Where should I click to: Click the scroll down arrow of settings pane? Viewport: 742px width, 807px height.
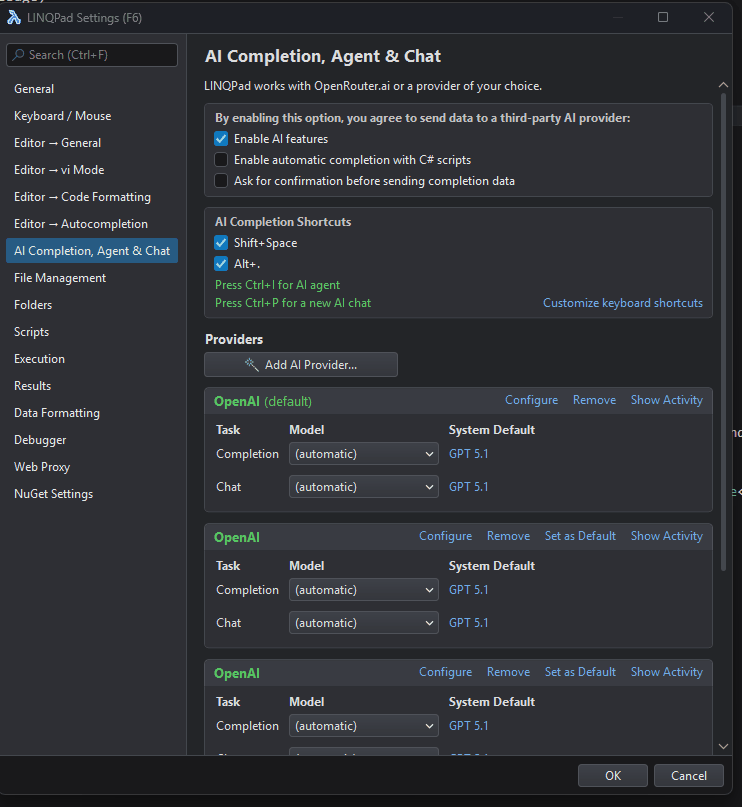coord(723,746)
